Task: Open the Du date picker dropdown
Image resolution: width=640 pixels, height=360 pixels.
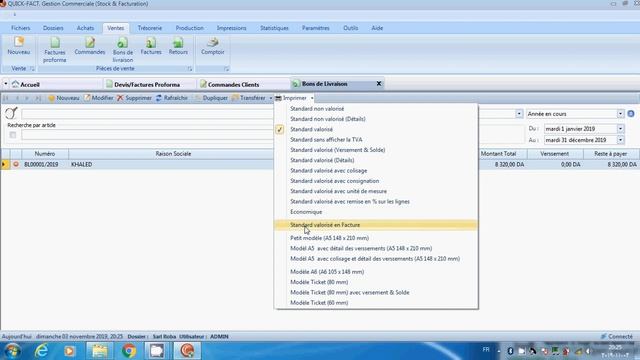Action: click(620, 129)
